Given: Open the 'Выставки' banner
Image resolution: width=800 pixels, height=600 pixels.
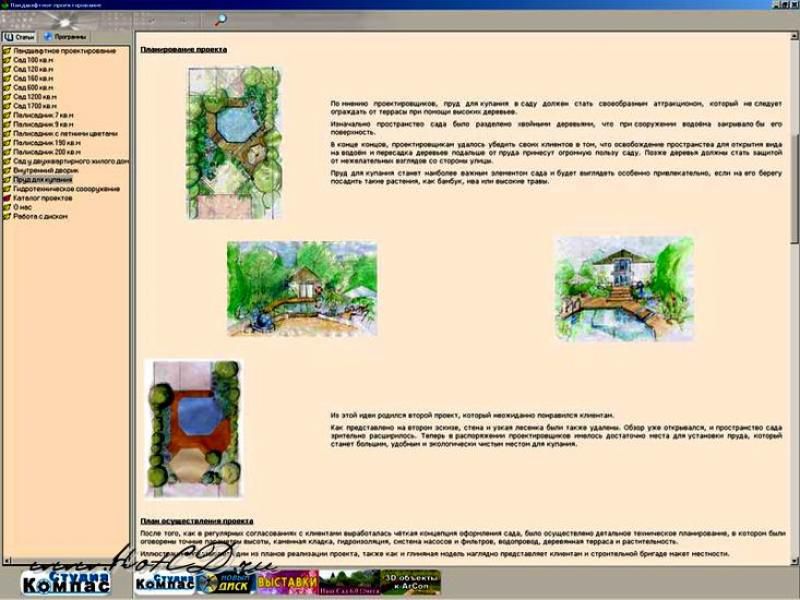Looking at the screenshot, I should 287,581.
